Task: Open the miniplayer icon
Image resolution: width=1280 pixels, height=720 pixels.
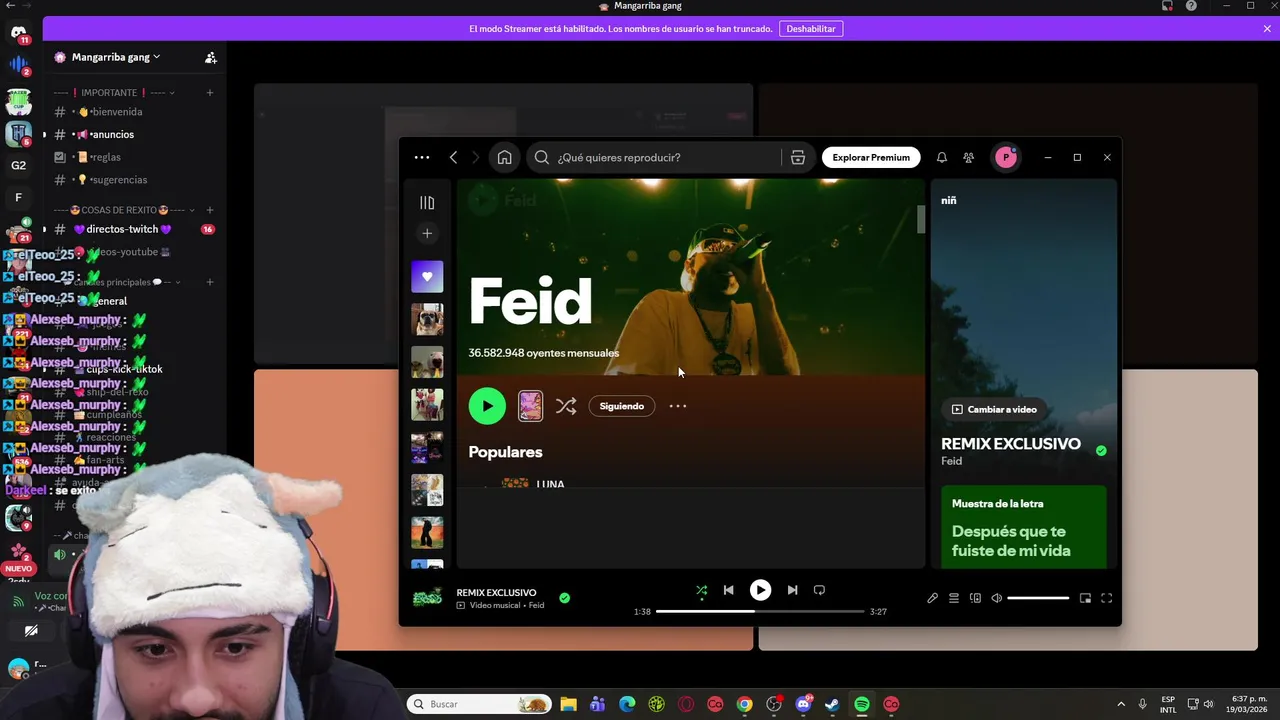Action: (x=1085, y=598)
